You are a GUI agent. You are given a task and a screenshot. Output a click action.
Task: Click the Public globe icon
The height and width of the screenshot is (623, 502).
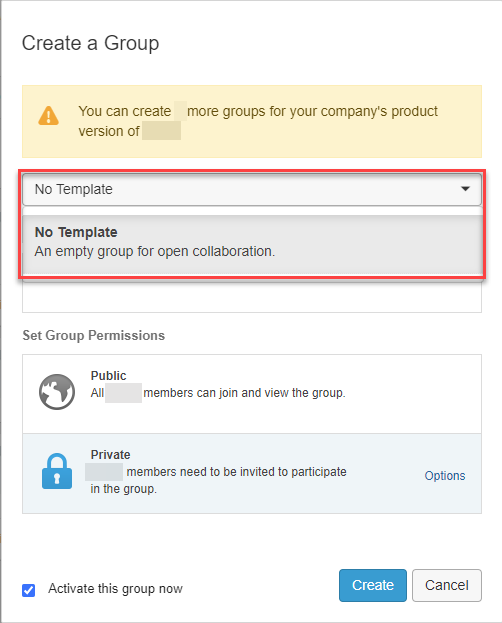57,392
